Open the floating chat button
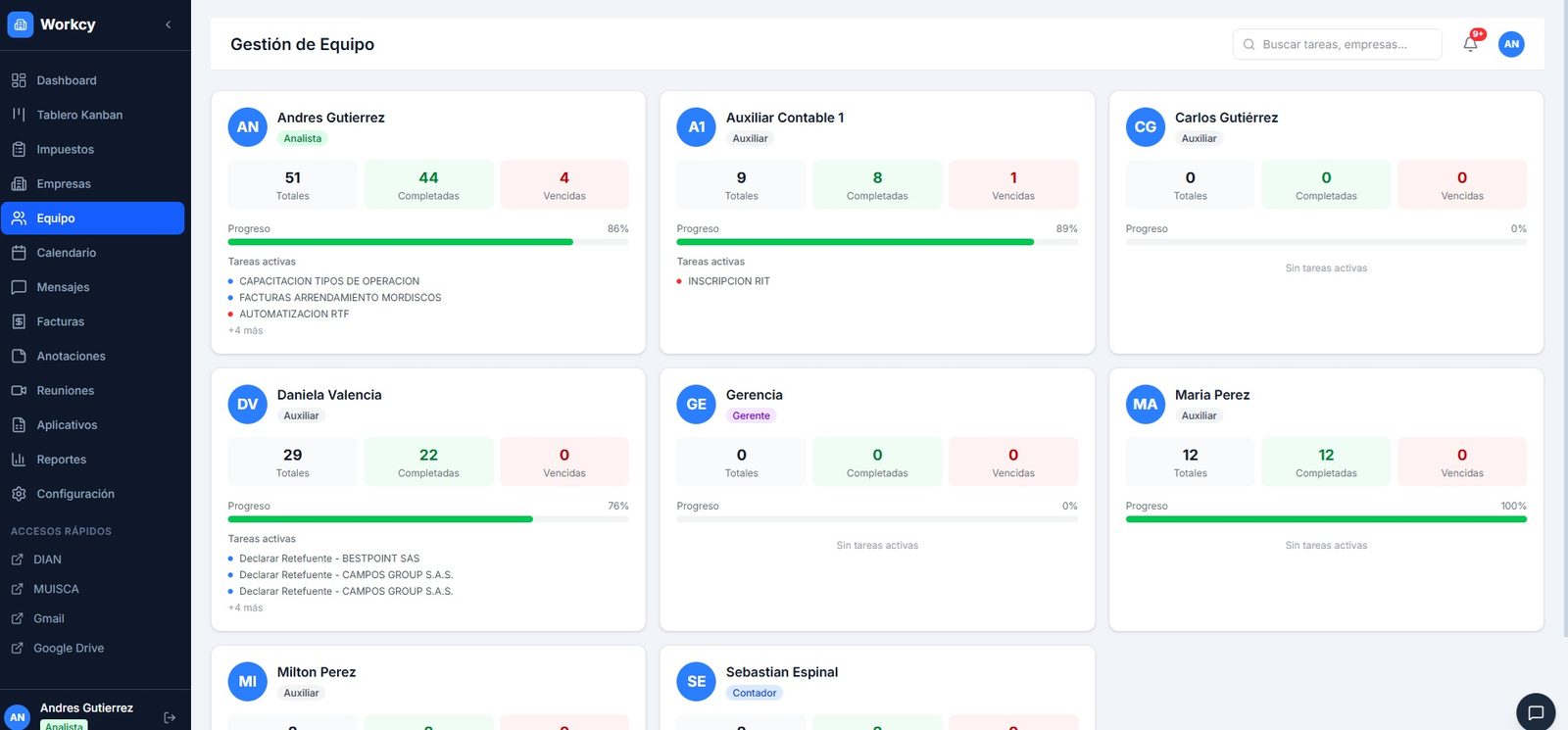 1536,712
